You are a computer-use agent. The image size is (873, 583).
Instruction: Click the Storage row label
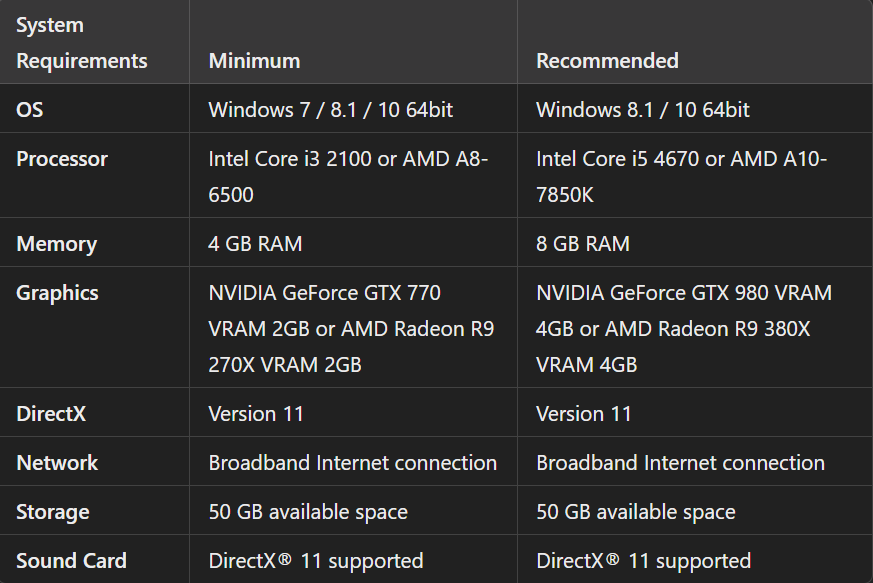point(53,512)
